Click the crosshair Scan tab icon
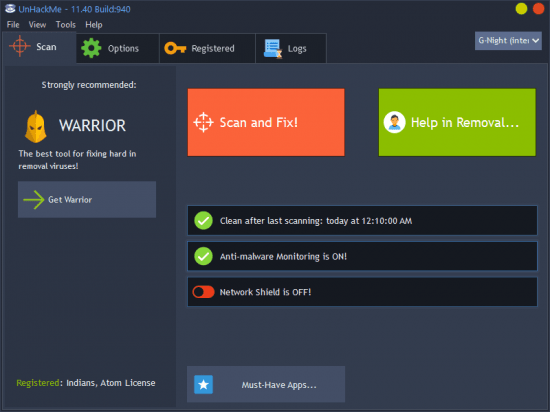 click(20, 46)
